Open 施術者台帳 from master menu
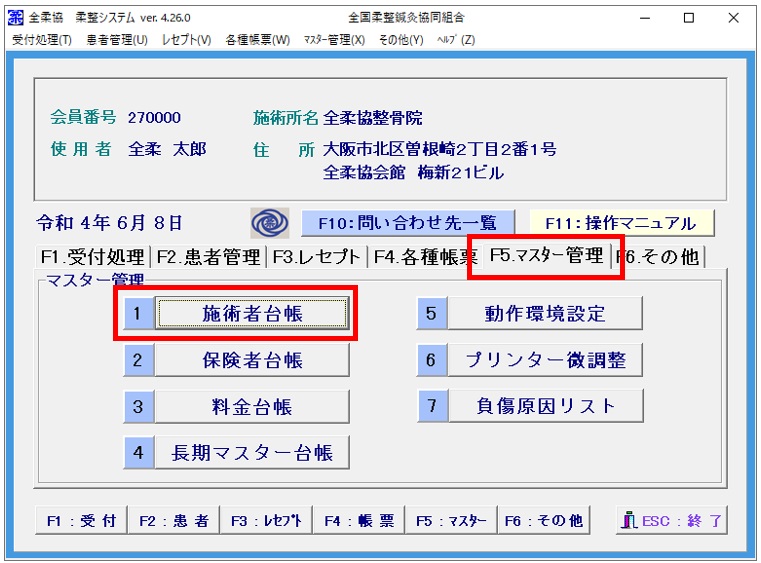 (252, 314)
